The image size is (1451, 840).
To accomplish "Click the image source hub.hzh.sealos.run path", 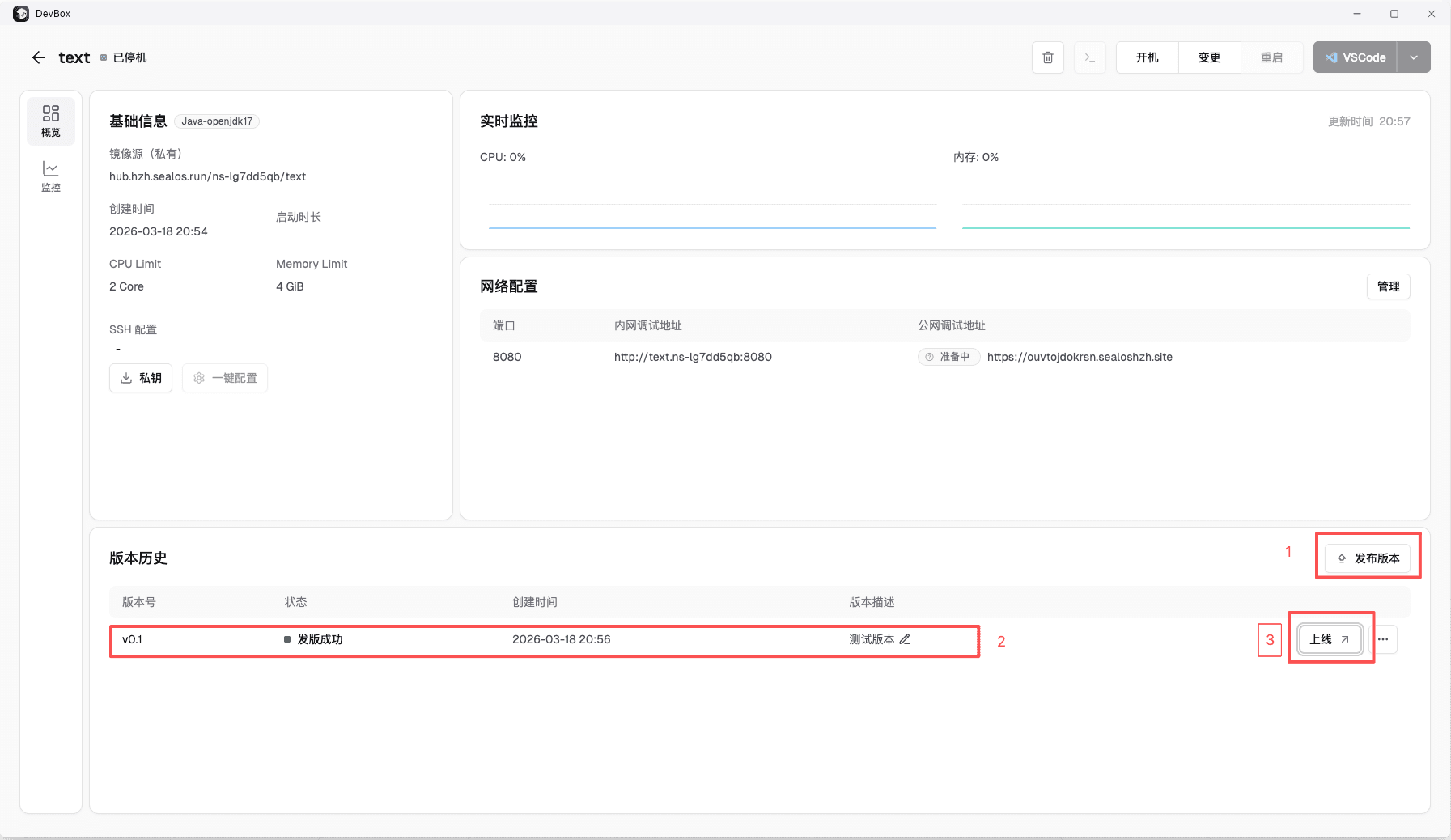I will pos(207,176).
